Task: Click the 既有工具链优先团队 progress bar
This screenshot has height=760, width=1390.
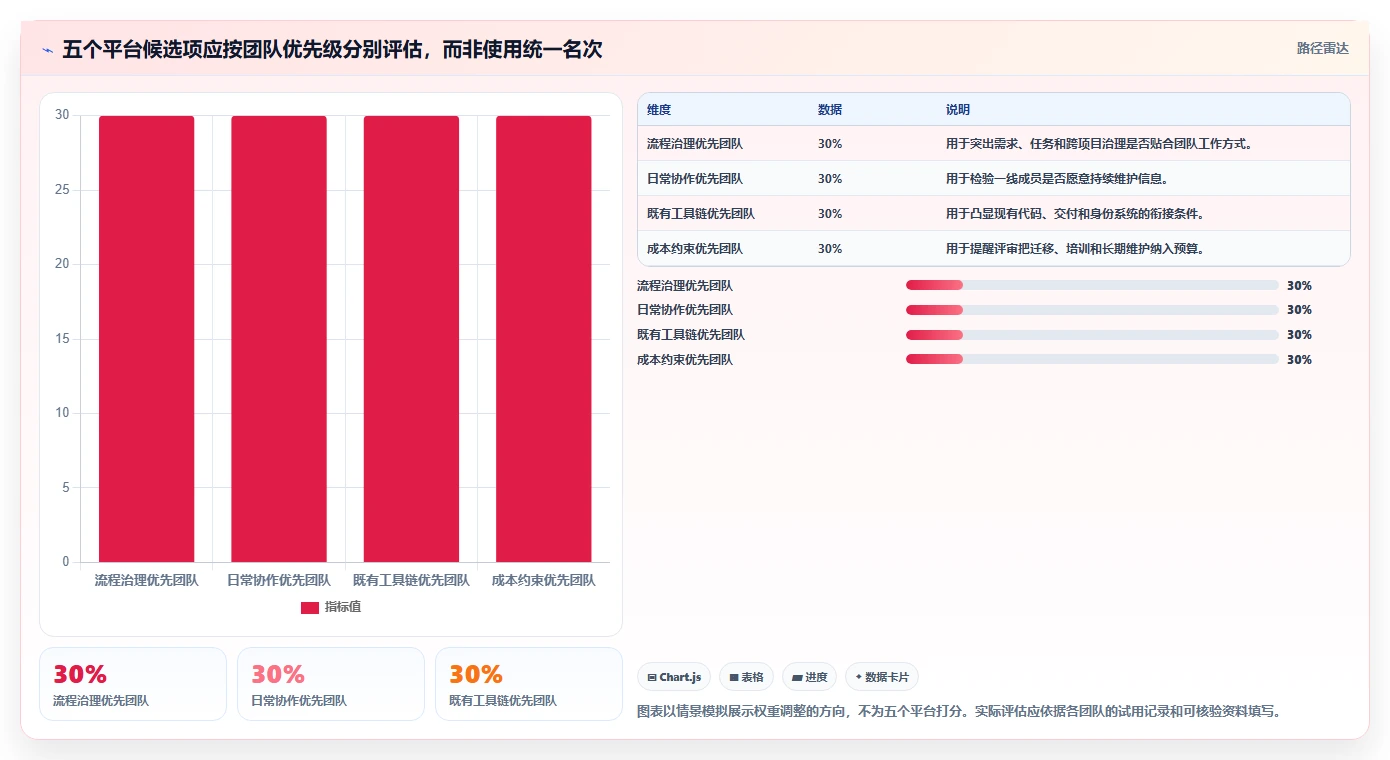Action: click(x=1092, y=335)
